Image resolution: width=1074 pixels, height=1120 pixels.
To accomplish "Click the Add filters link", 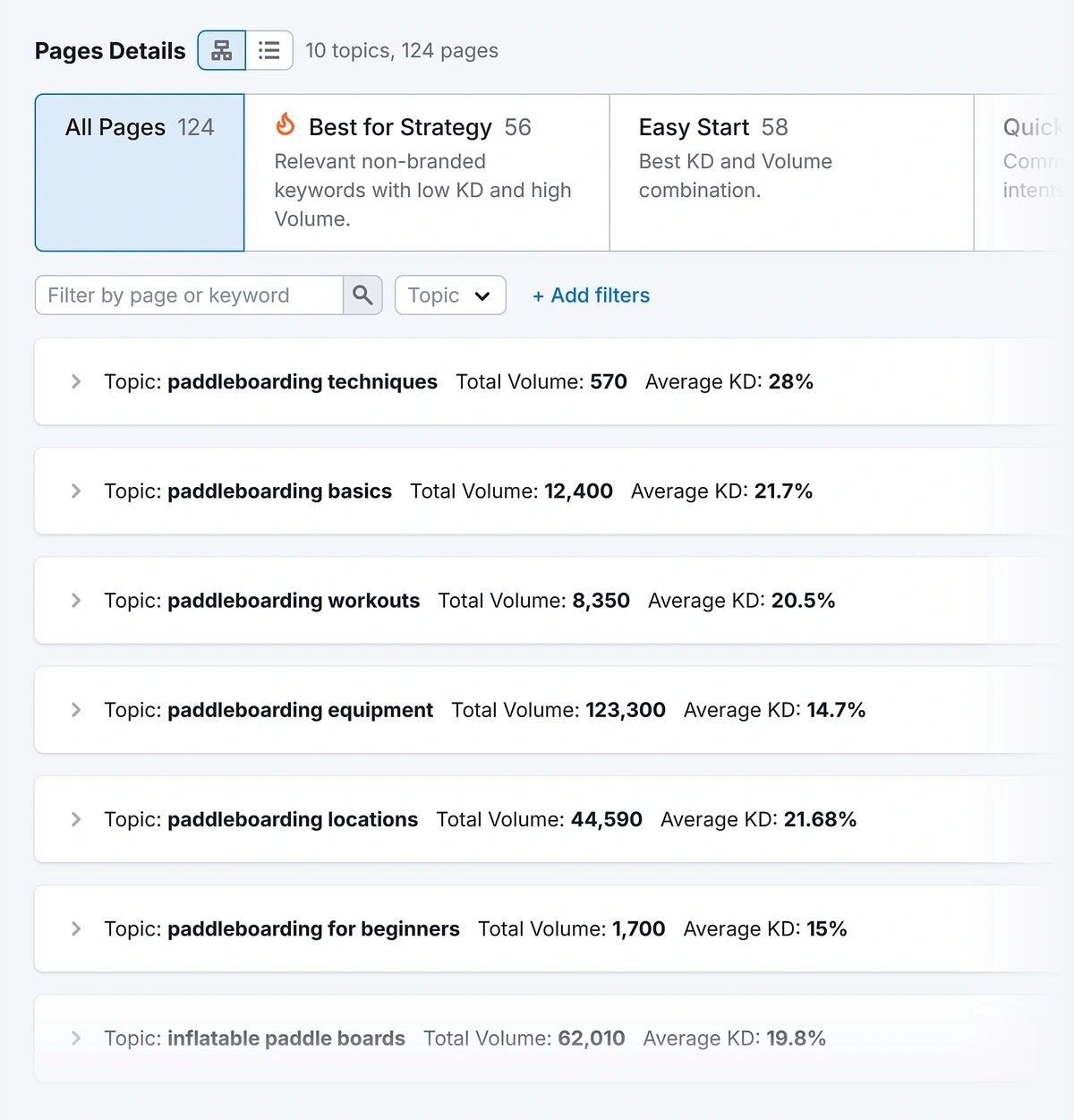I will tap(591, 295).
